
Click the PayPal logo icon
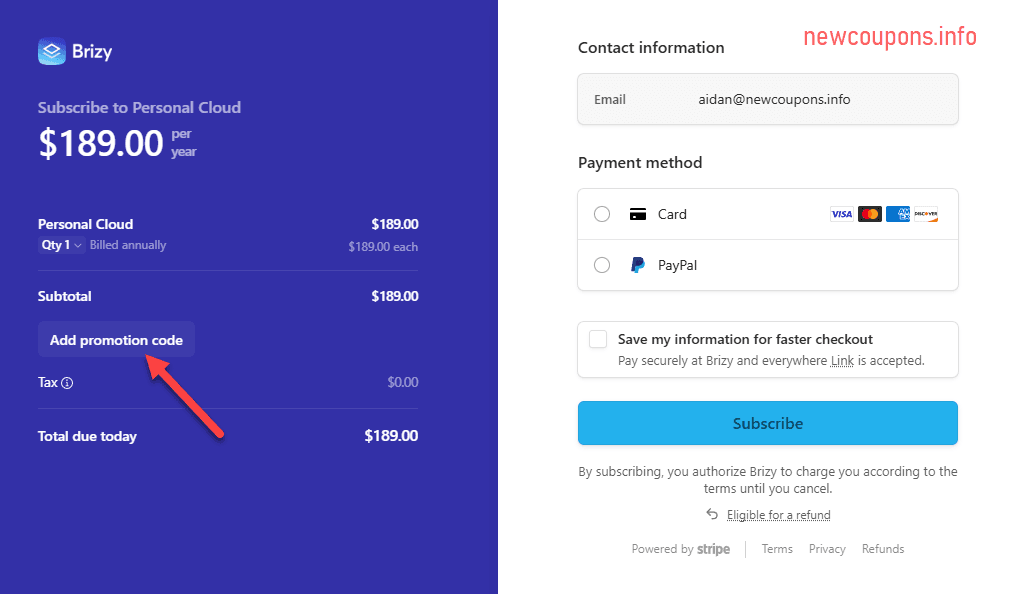pos(637,264)
